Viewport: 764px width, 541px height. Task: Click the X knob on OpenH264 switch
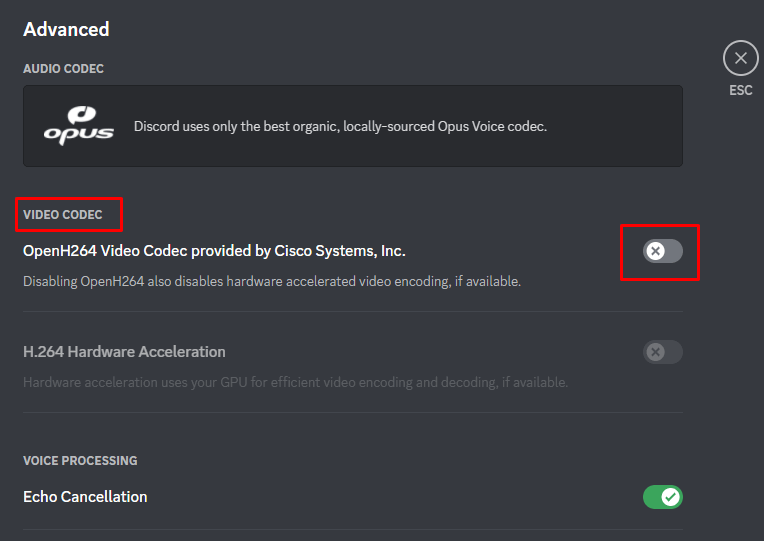(655, 251)
